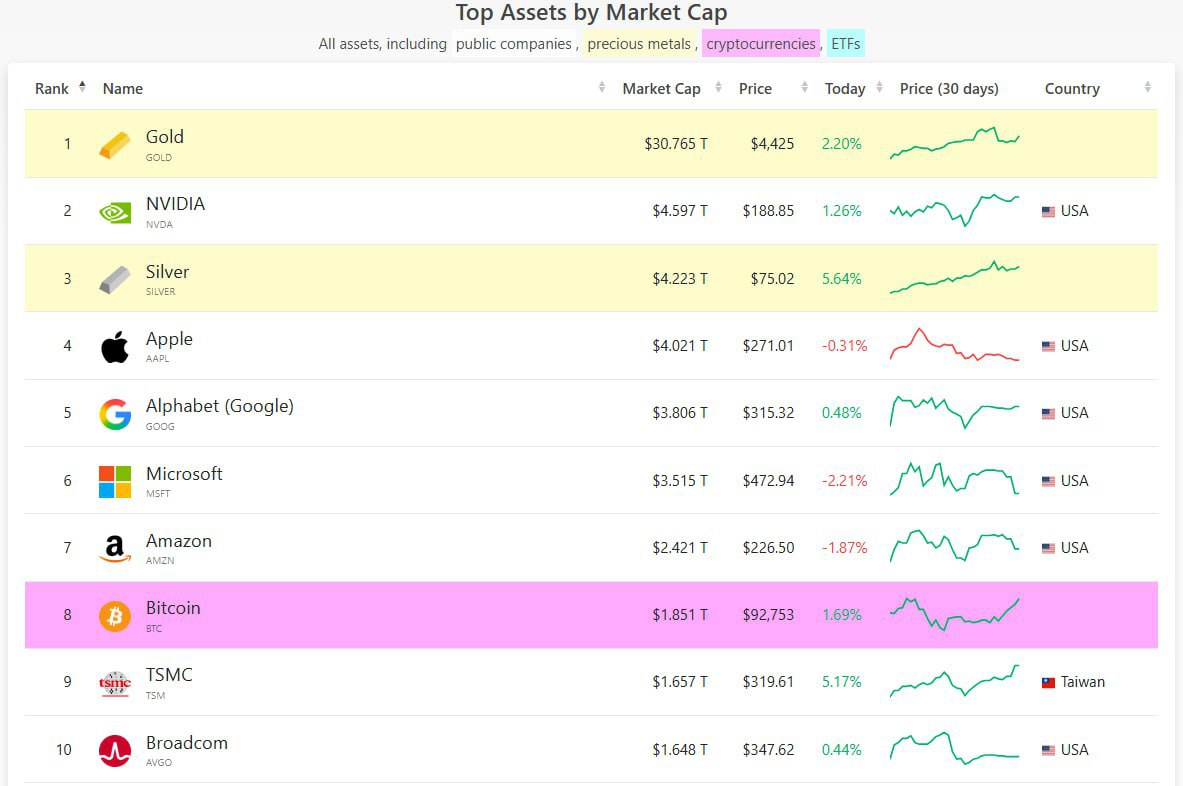The height and width of the screenshot is (786, 1183).
Task: Click the Alphabet Google logo
Action: click(x=115, y=414)
